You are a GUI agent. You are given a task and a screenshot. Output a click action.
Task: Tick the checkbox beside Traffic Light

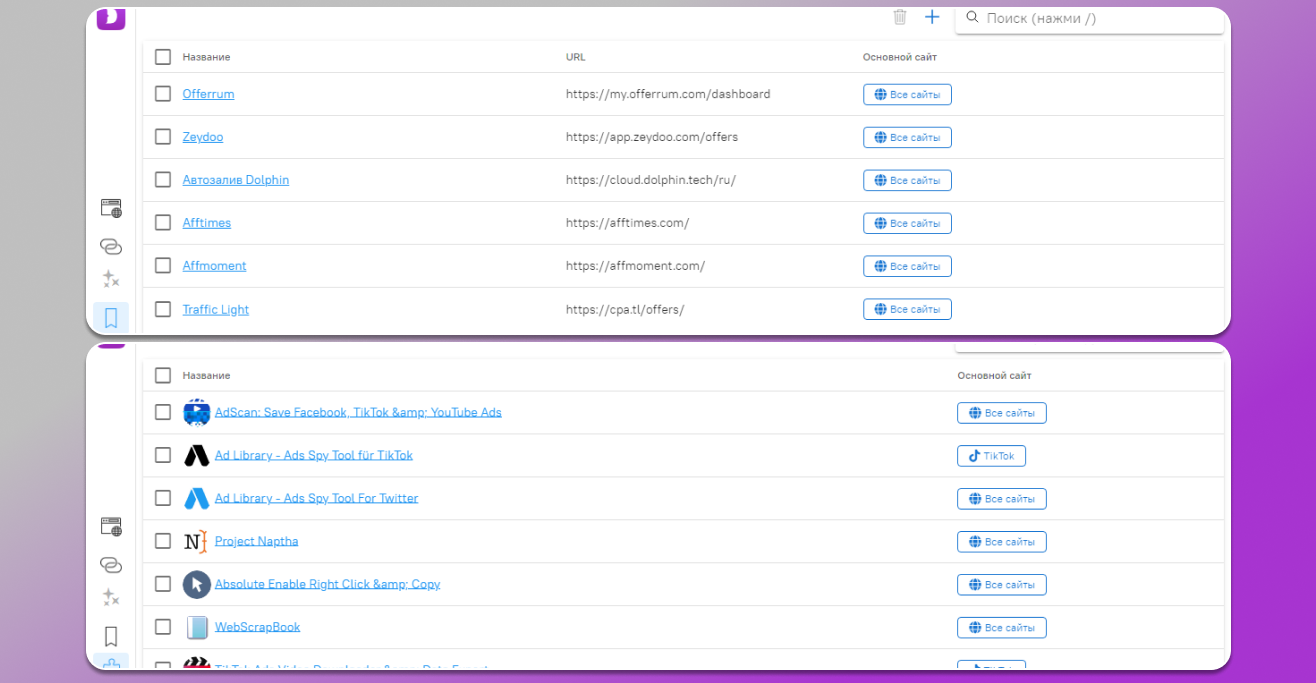click(x=163, y=309)
